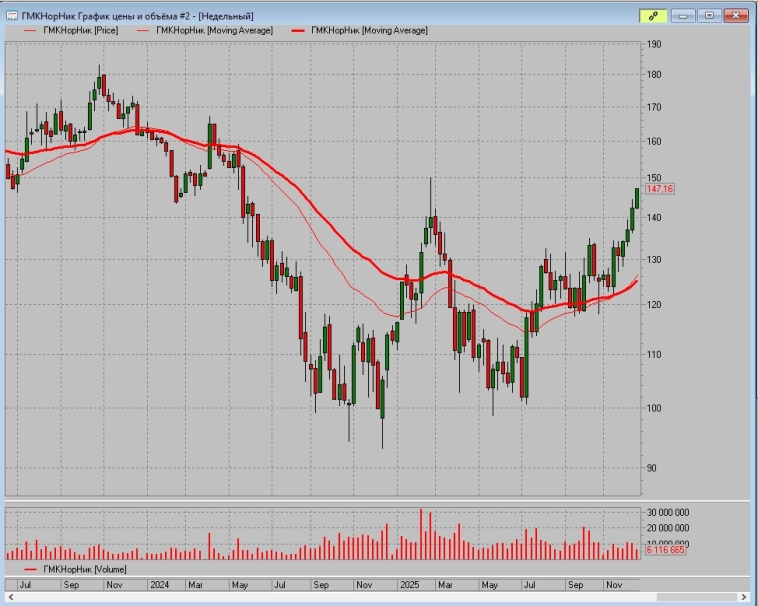Click the 100 price axis label
The height and width of the screenshot is (606, 758).
tap(654, 408)
